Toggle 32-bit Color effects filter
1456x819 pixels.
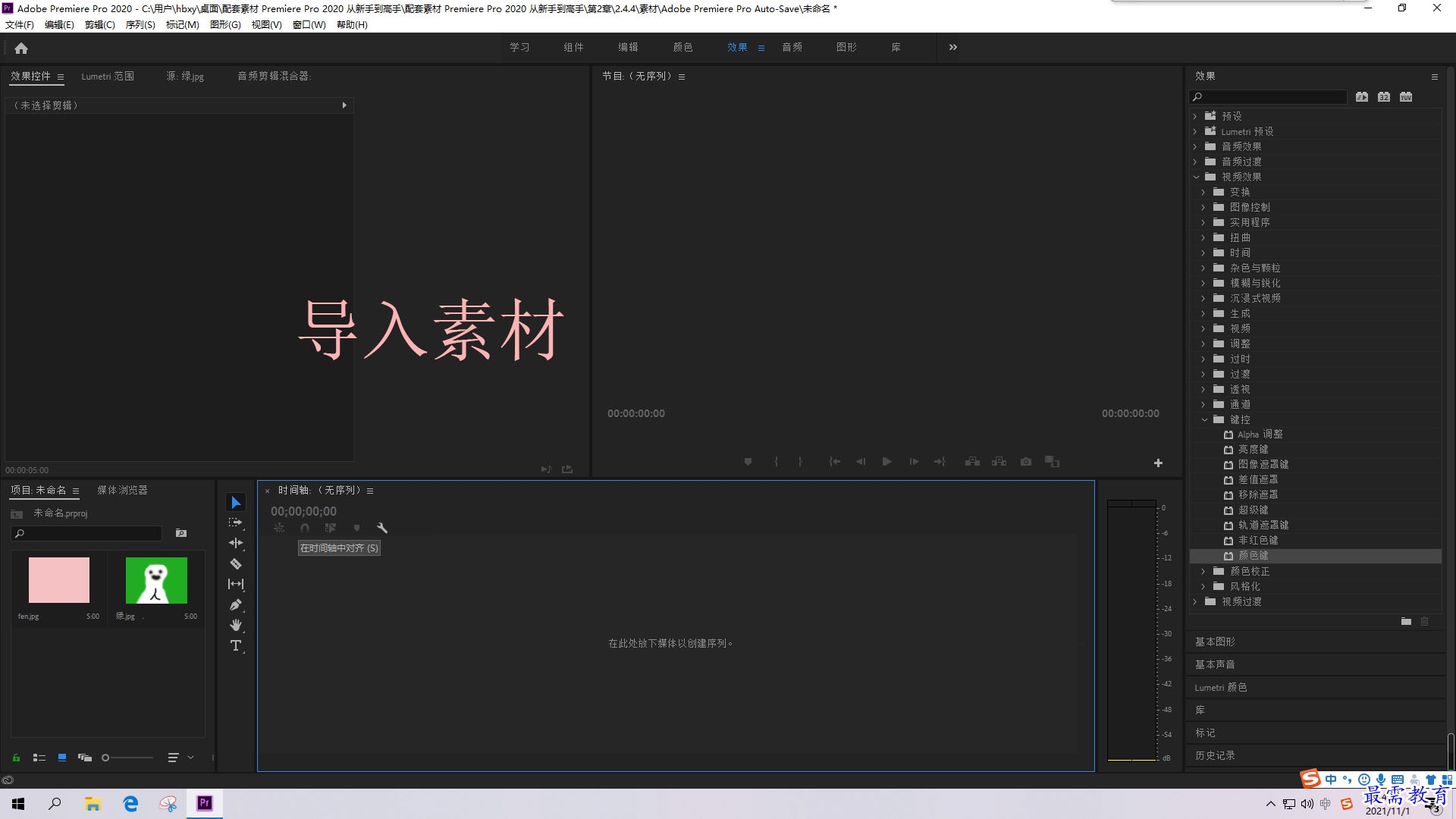[x=1384, y=97]
